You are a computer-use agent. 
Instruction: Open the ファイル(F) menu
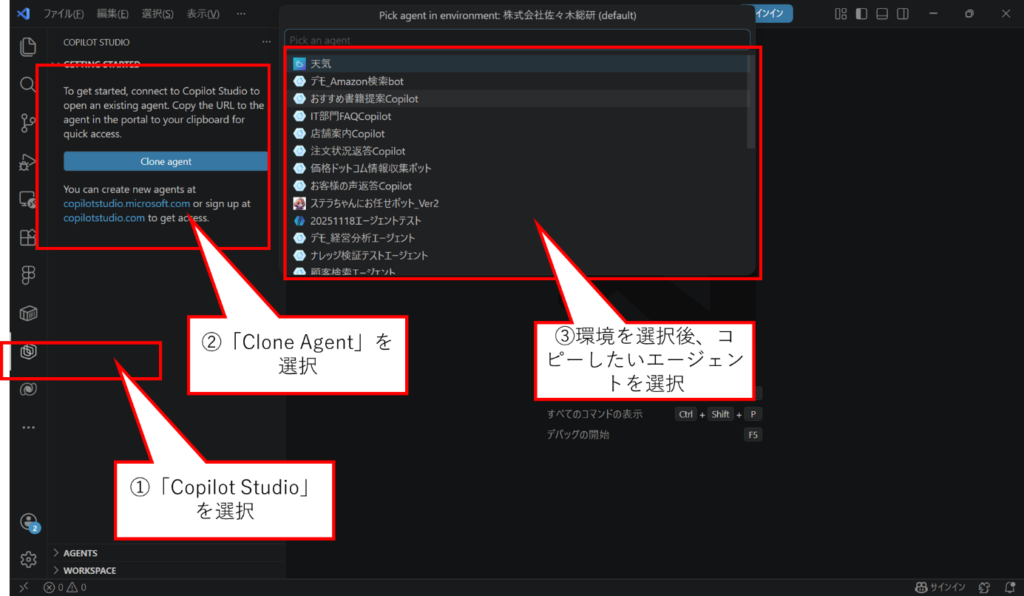[63, 14]
